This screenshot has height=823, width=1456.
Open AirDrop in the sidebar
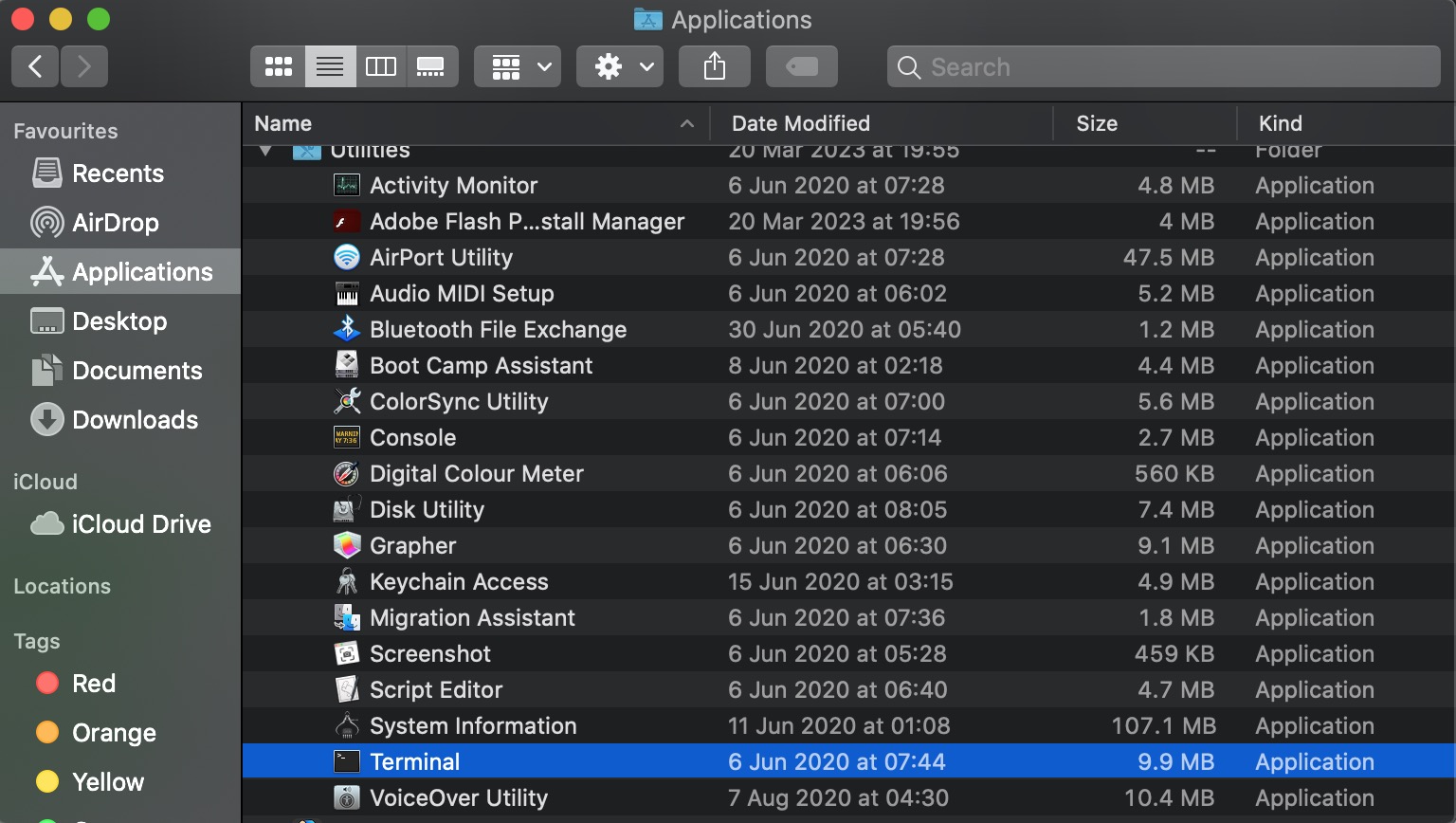119,223
